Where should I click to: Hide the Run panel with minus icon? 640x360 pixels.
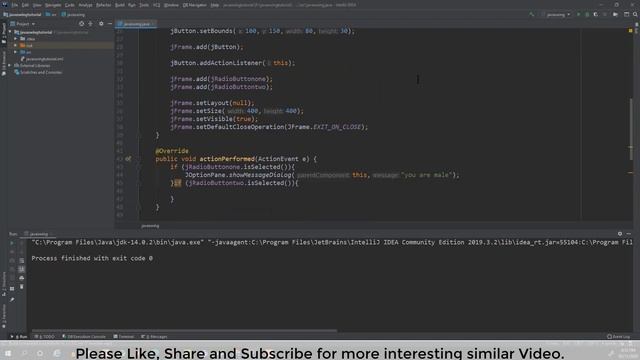pos(629,234)
